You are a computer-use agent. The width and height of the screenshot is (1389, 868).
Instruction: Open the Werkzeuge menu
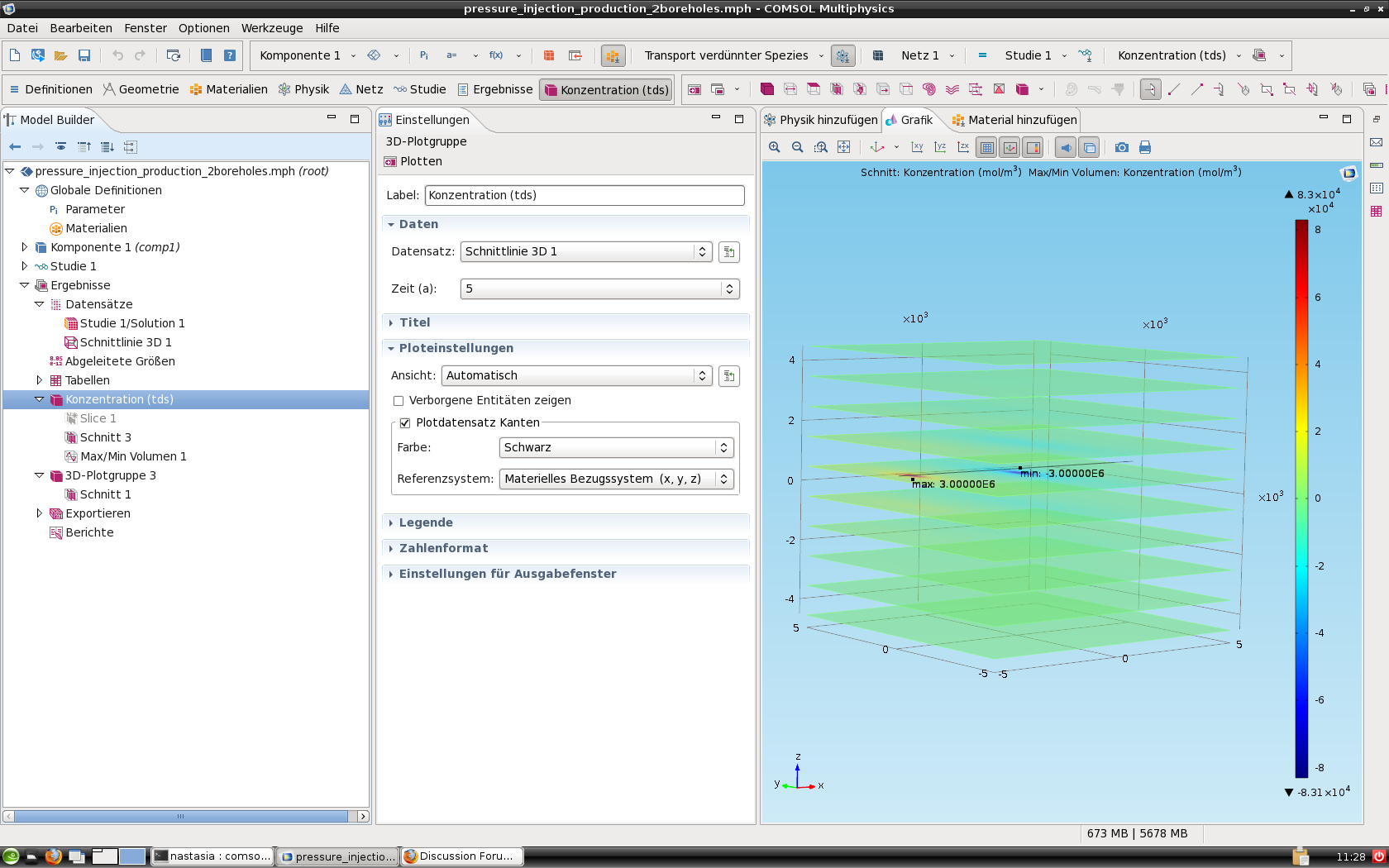click(271, 28)
